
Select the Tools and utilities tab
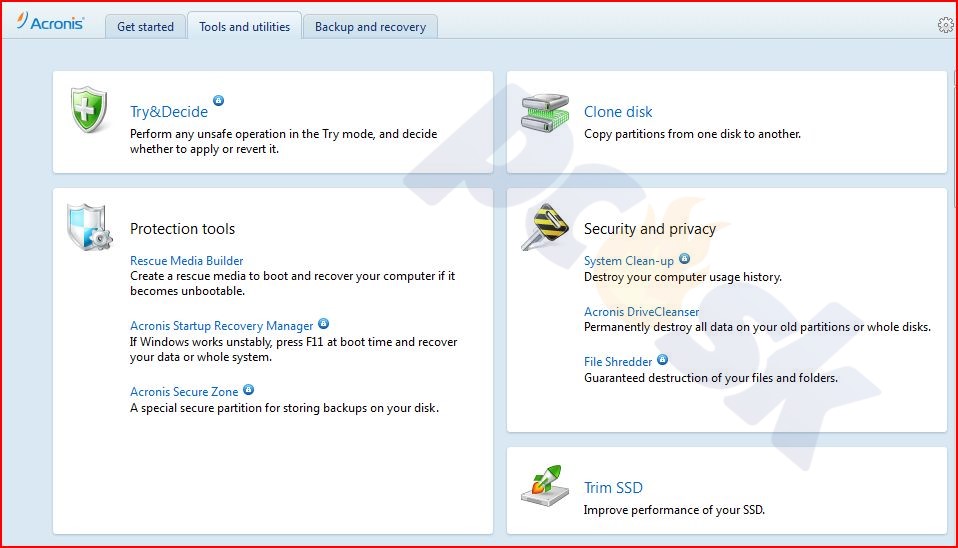pyautogui.click(x=244, y=26)
